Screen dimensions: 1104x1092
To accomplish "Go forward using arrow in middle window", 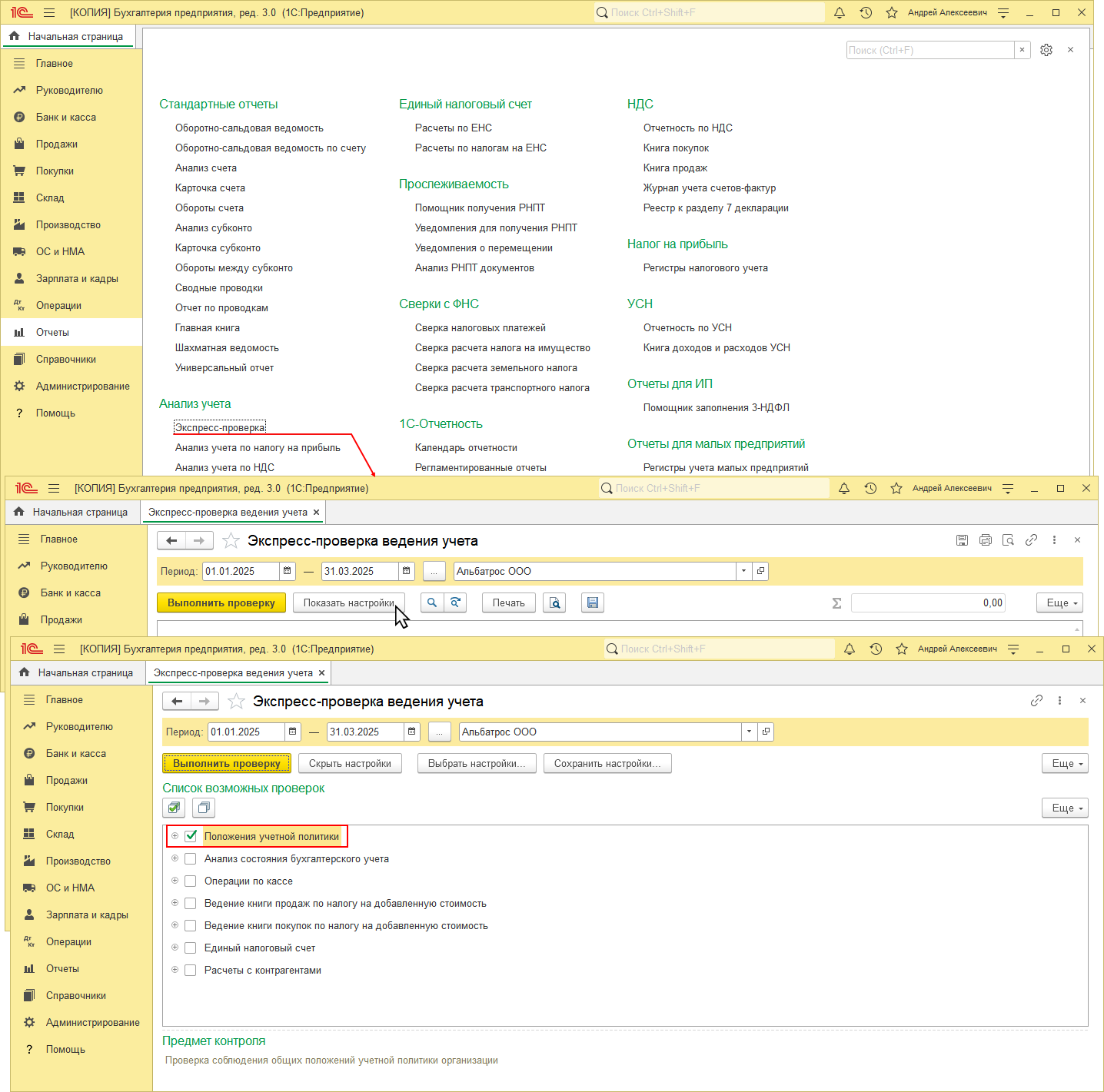I will point(199,540).
